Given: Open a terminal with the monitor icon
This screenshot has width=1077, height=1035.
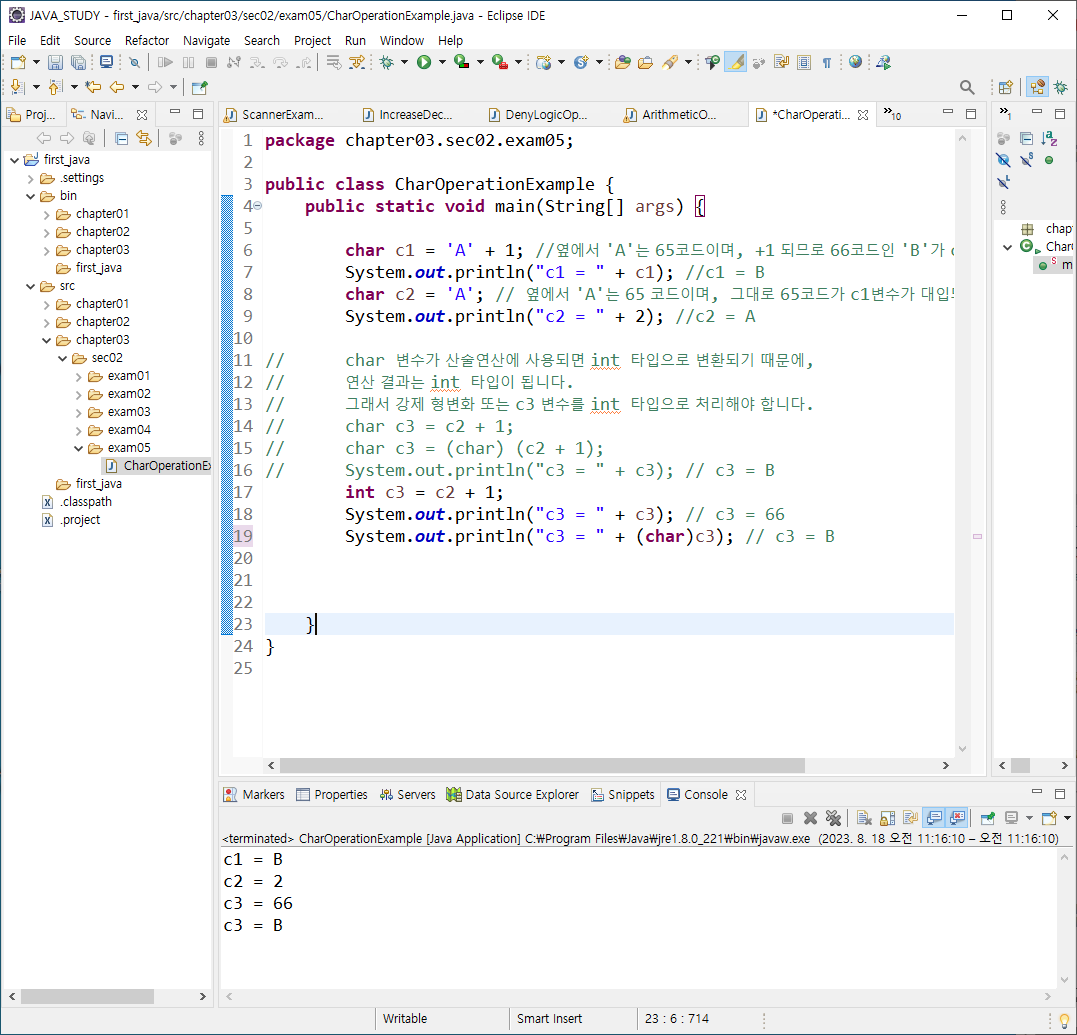Looking at the screenshot, I should point(106,62).
